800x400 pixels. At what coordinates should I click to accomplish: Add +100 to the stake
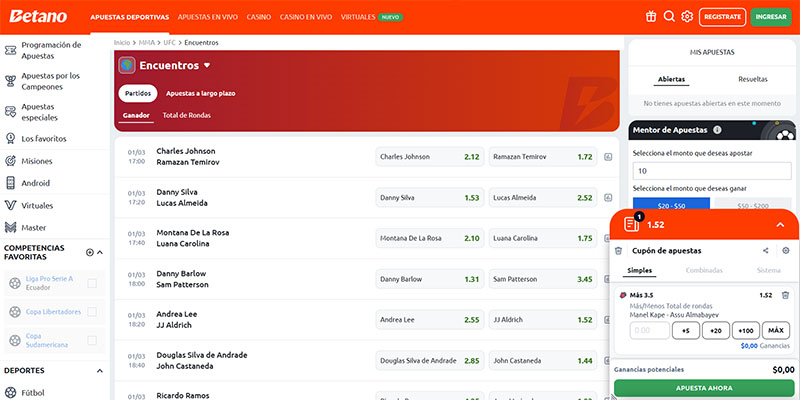[x=746, y=331]
